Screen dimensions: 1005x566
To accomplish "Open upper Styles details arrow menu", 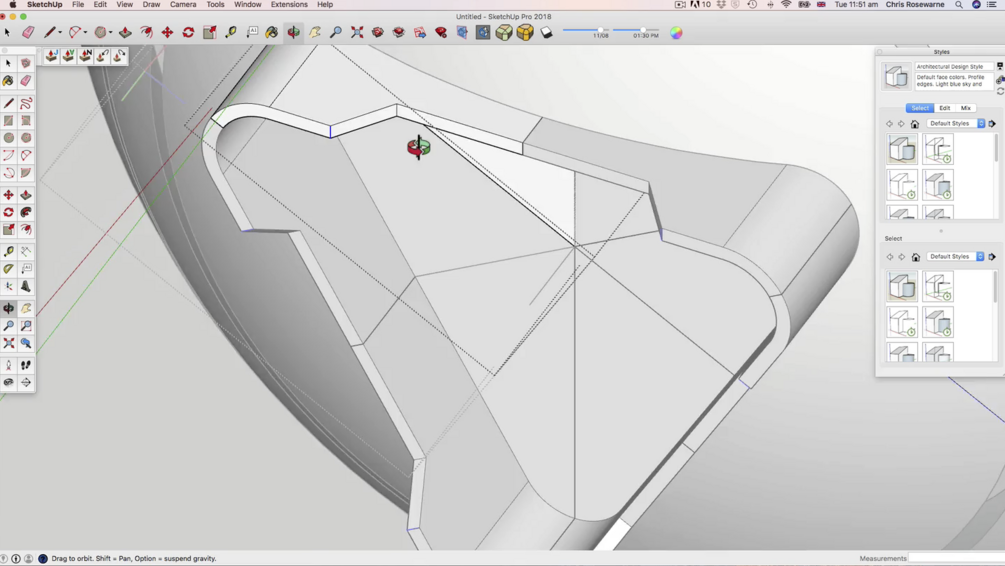I will (x=992, y=124).
